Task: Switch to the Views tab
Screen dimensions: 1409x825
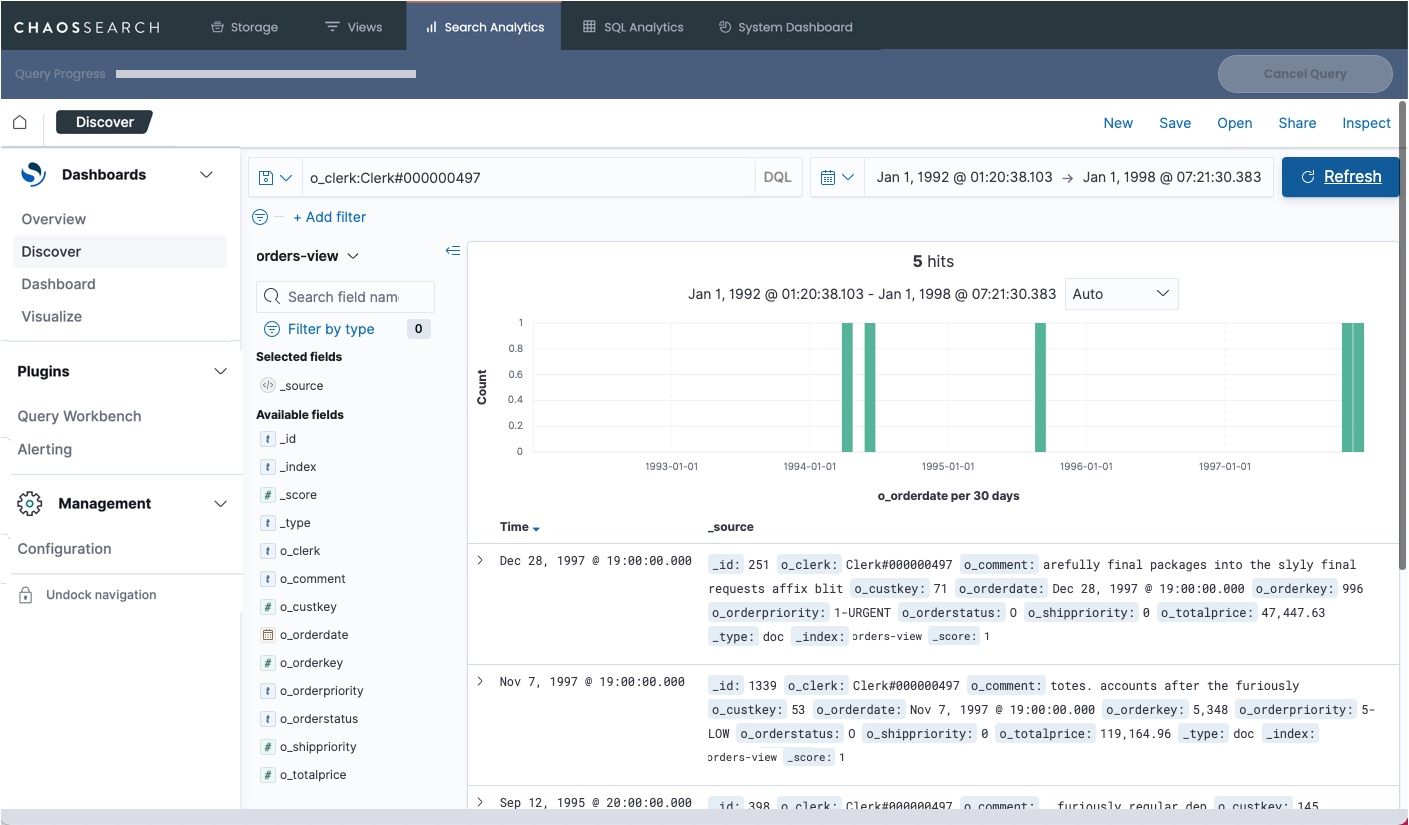Action: pyautogui.click(x=354, y=27)
